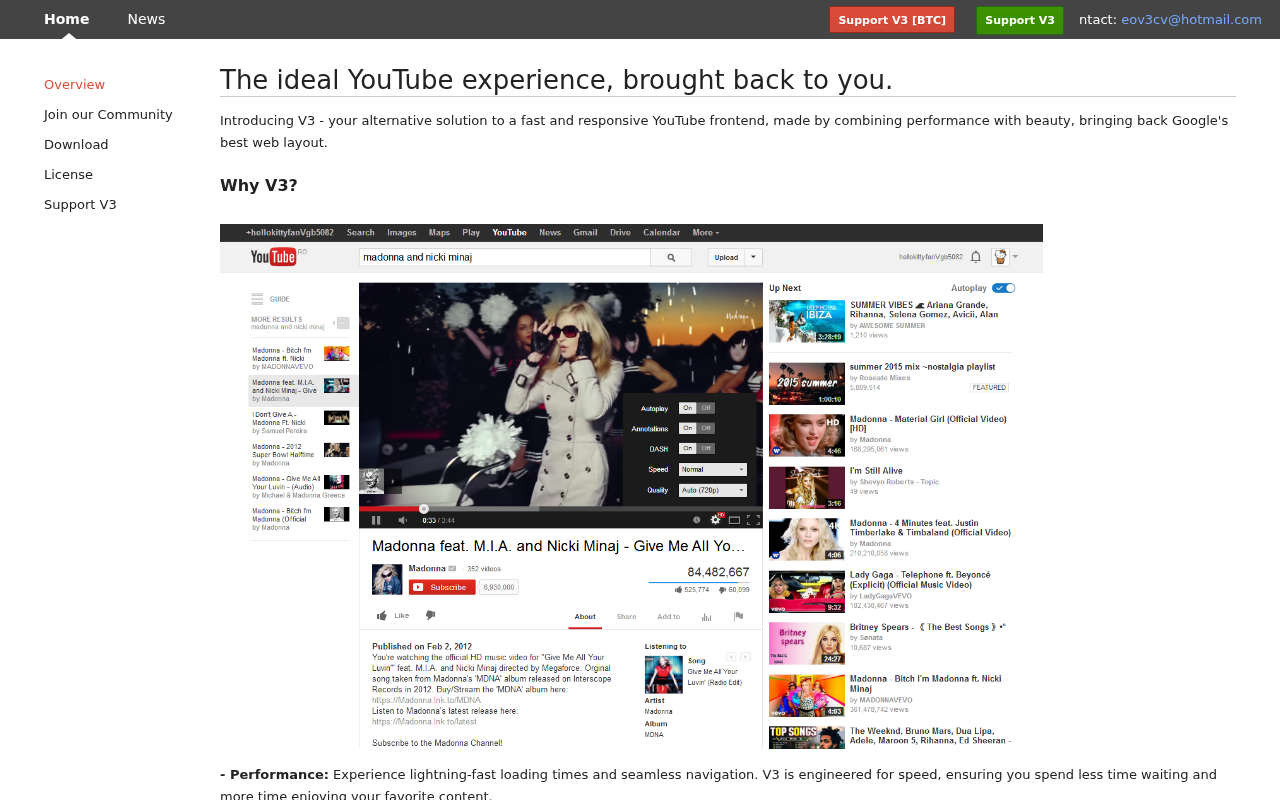
Task: Click the eov3cv@hotmail.com contact link
Action: point(1191,19)
